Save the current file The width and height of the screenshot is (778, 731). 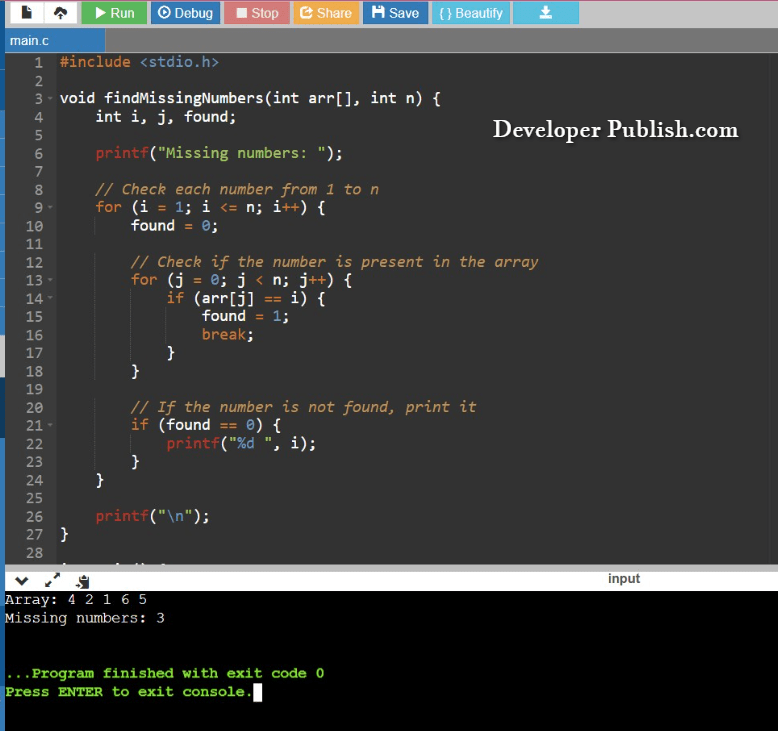click(x=395, y=13)
